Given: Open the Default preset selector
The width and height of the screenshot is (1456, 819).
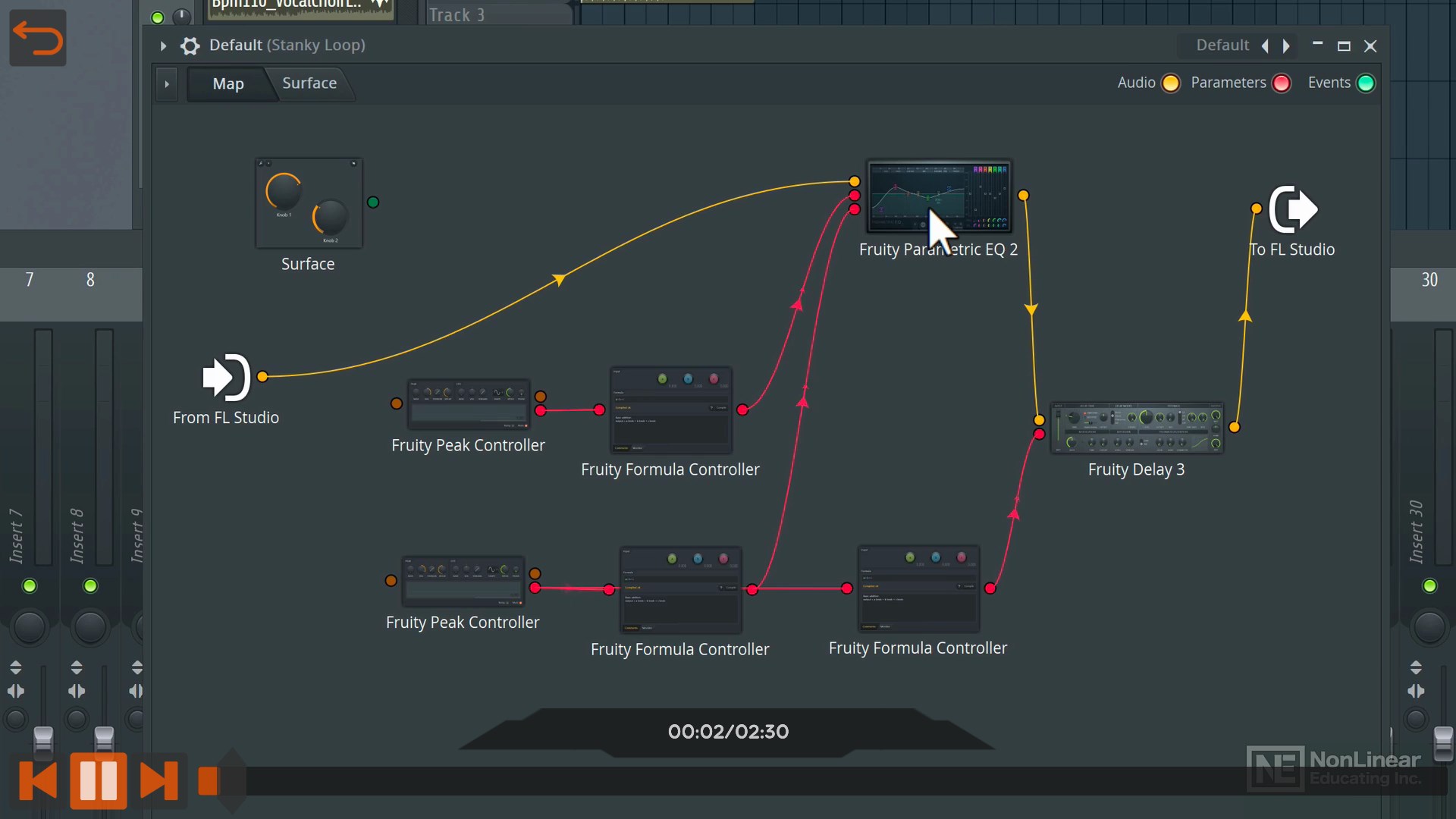Looking at the screenshot, I should [1222, 45].
